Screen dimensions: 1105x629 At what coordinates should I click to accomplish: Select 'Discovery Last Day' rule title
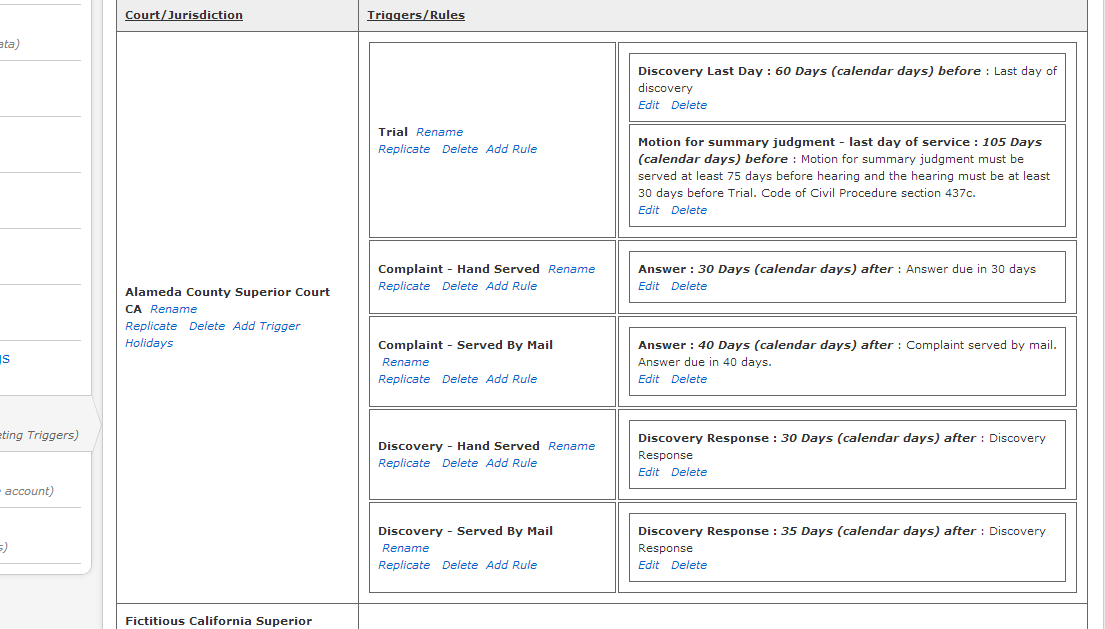click(x=700, y=71)
